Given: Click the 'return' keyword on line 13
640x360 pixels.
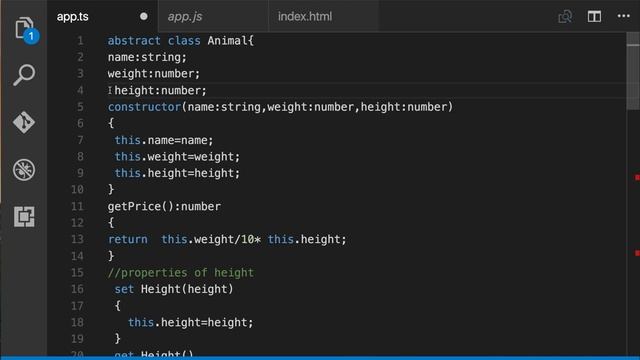Looking at the screenshot, I should click(x=127, y=240).
